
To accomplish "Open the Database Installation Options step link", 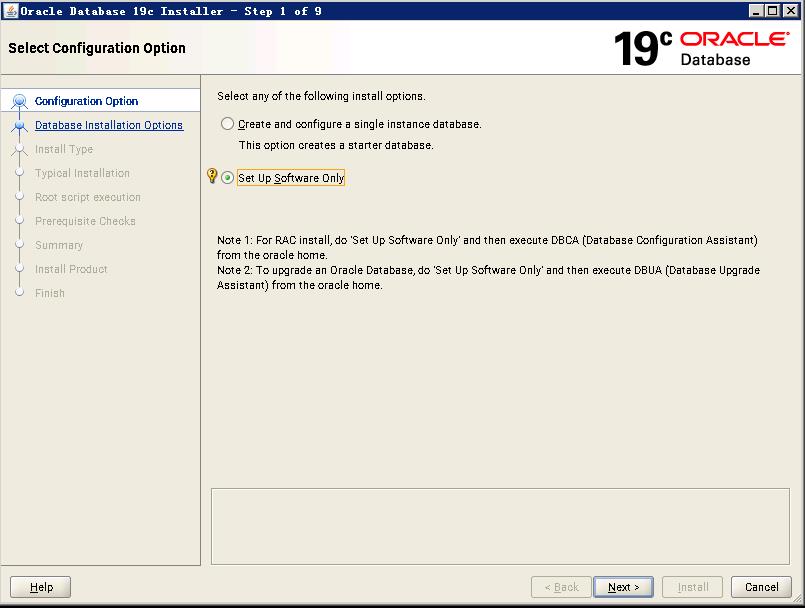I will click(x=109, y=125).
